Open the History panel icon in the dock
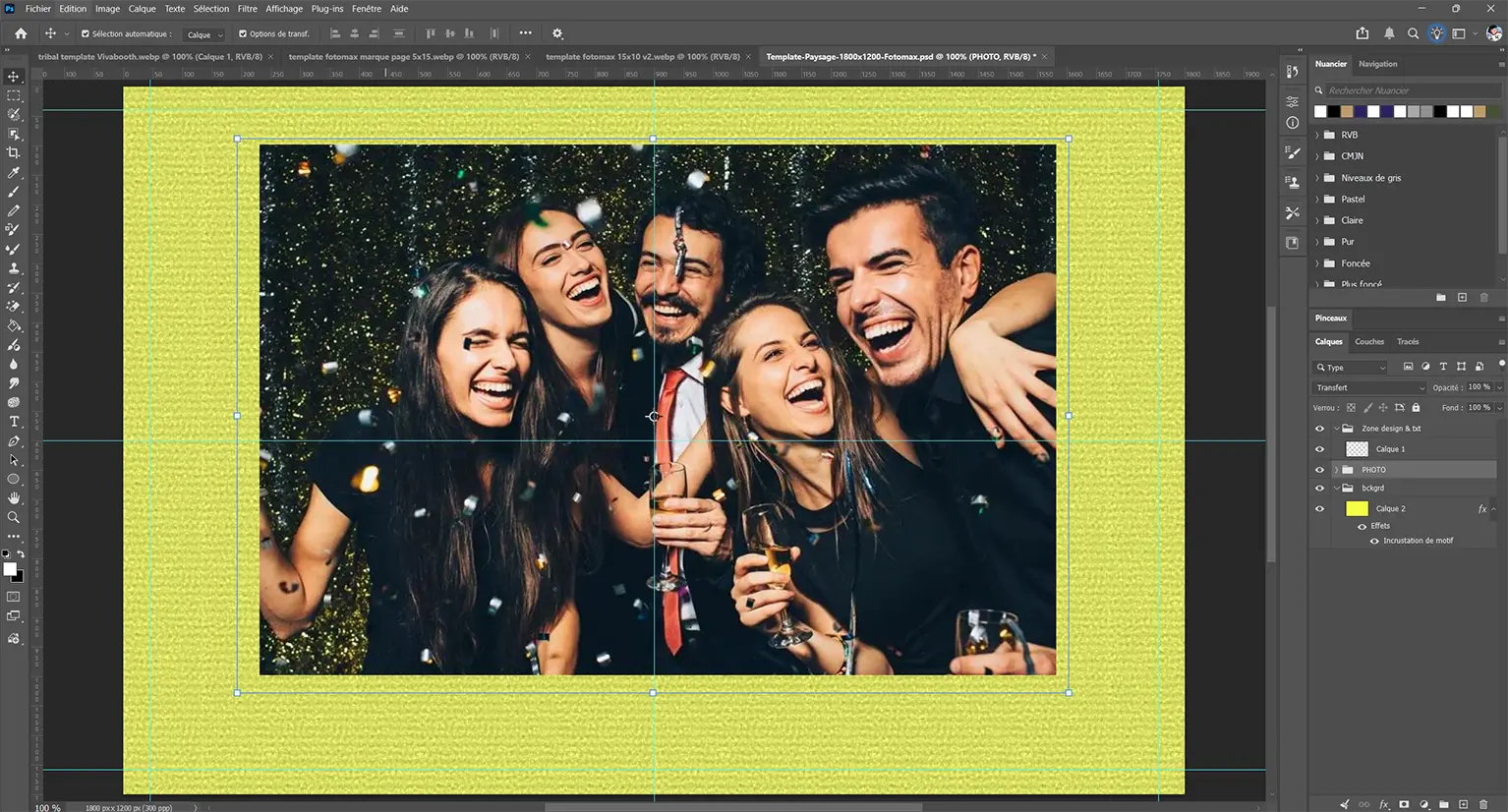The height and width of the screenshot is (812, 1508). pyautogui.click(x=1293, y=72)
